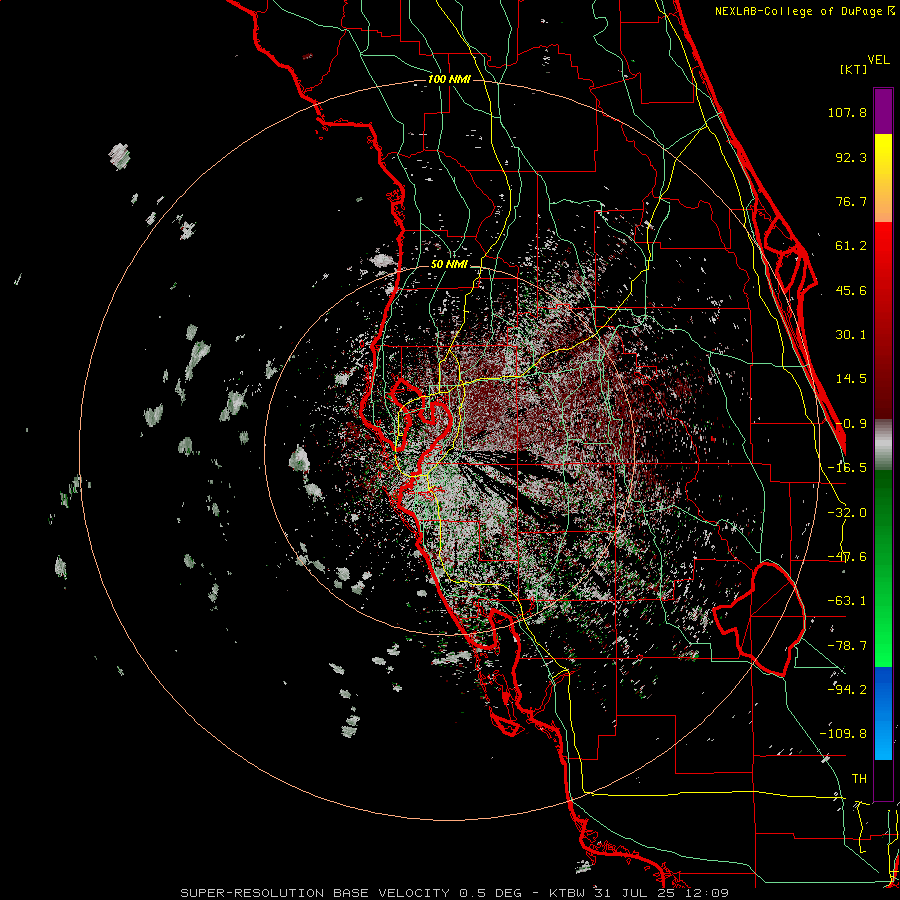Image resolution: width=900 pixels, height=900 pixels.
Task: Choose the -63.1 scale value
Action: (x=847, y=601)
